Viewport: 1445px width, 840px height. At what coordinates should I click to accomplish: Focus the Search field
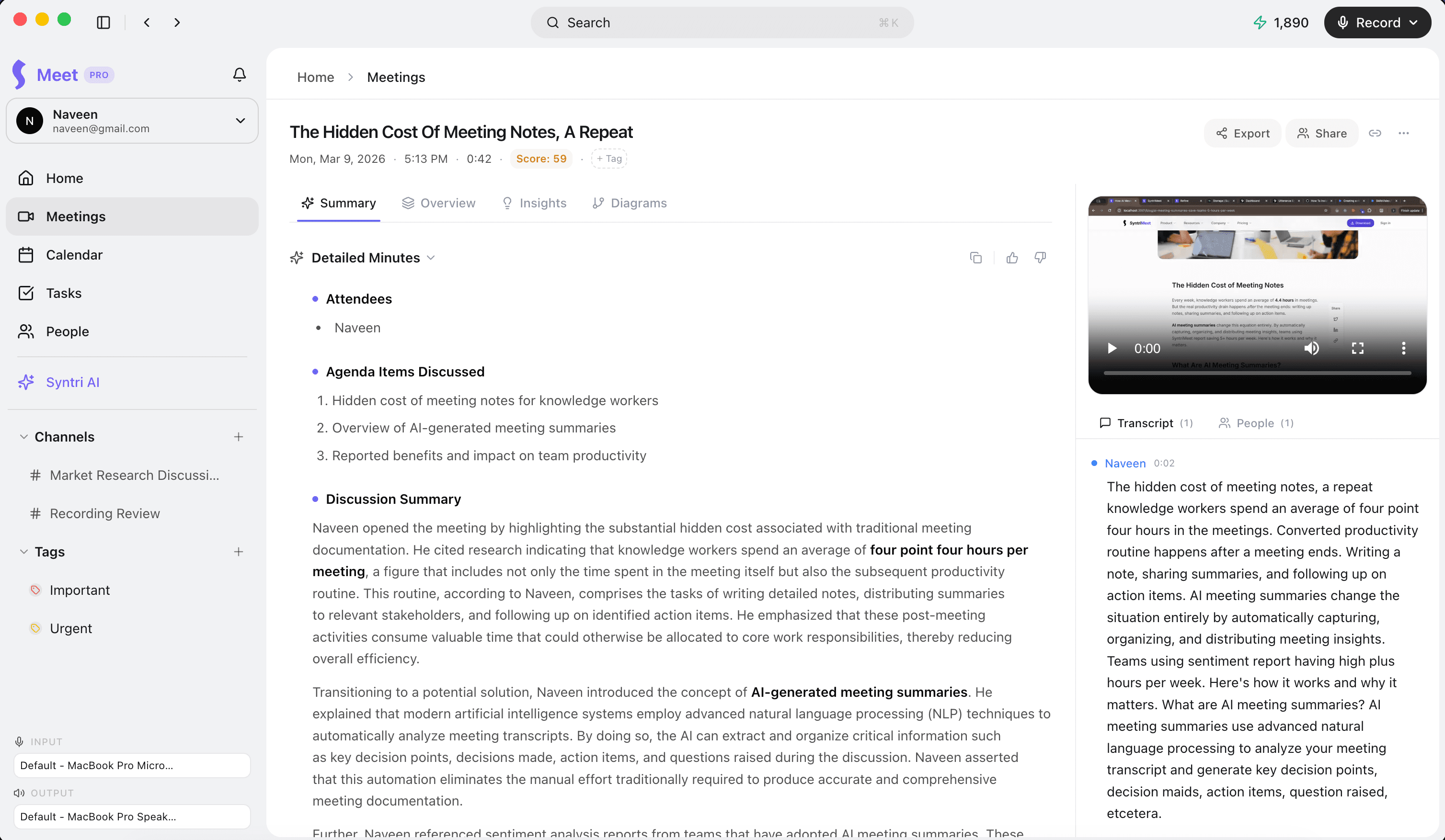point(722,23)
